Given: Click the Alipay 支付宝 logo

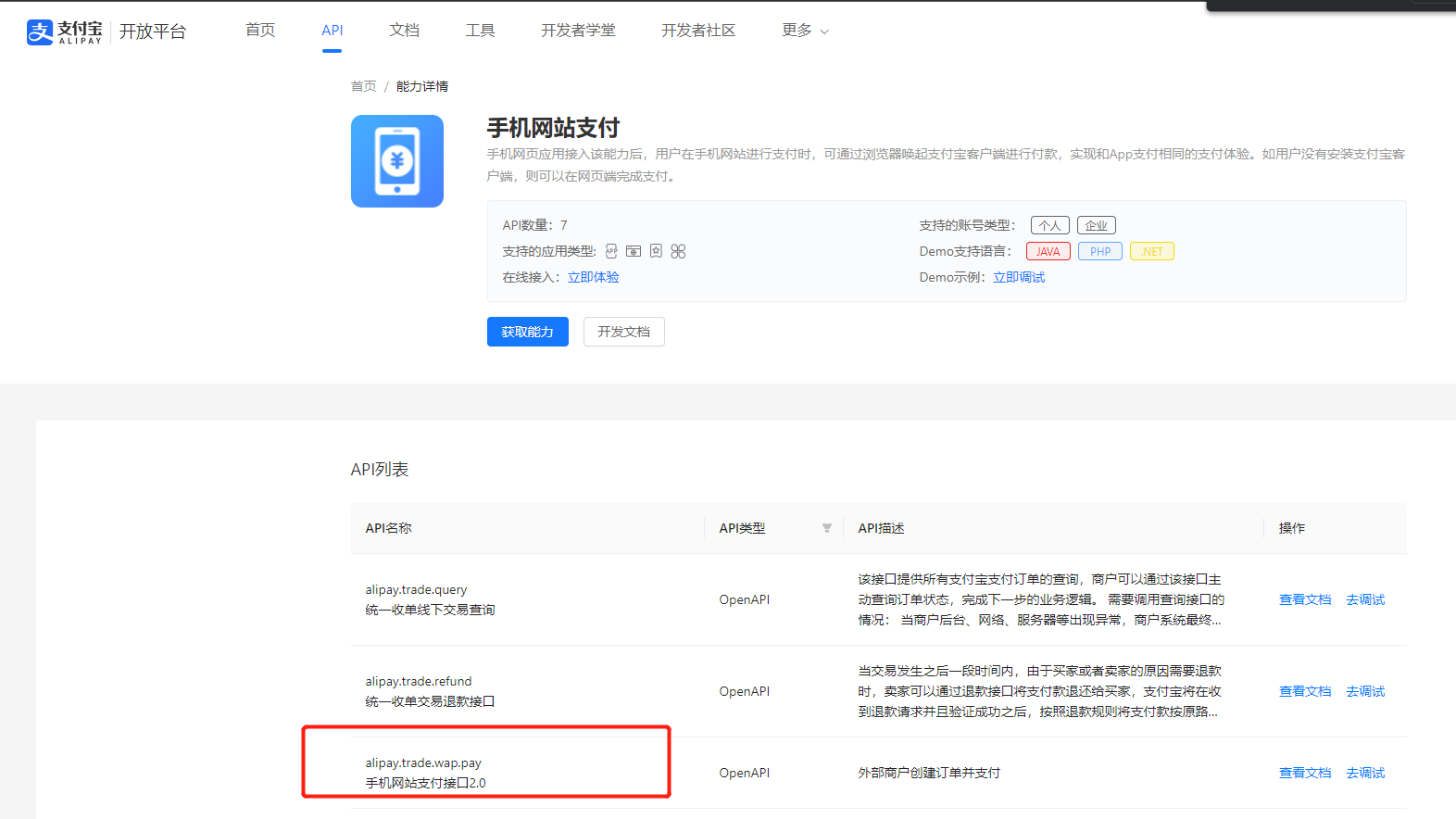Looking at the screenshot, I should (64, 31).
